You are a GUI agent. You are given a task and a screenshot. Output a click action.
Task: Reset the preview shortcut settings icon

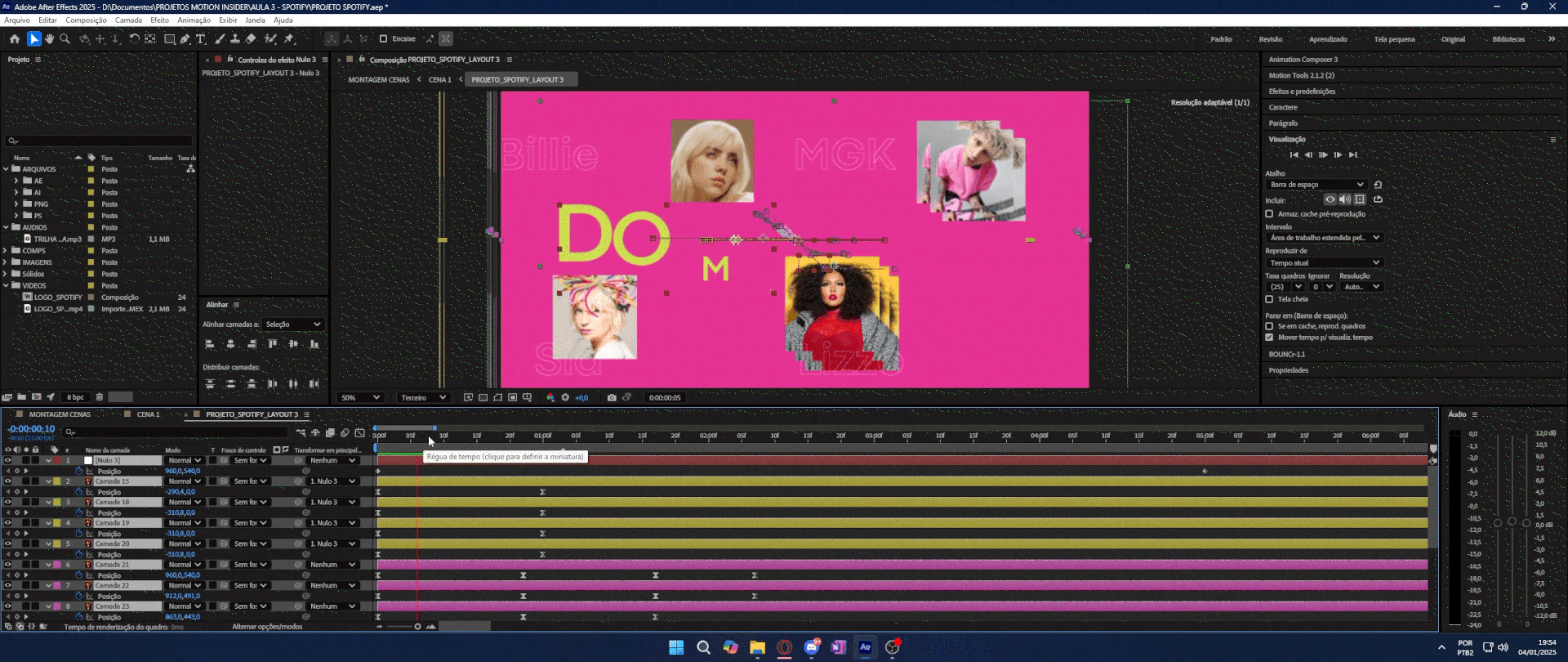tap(1378, 185)
